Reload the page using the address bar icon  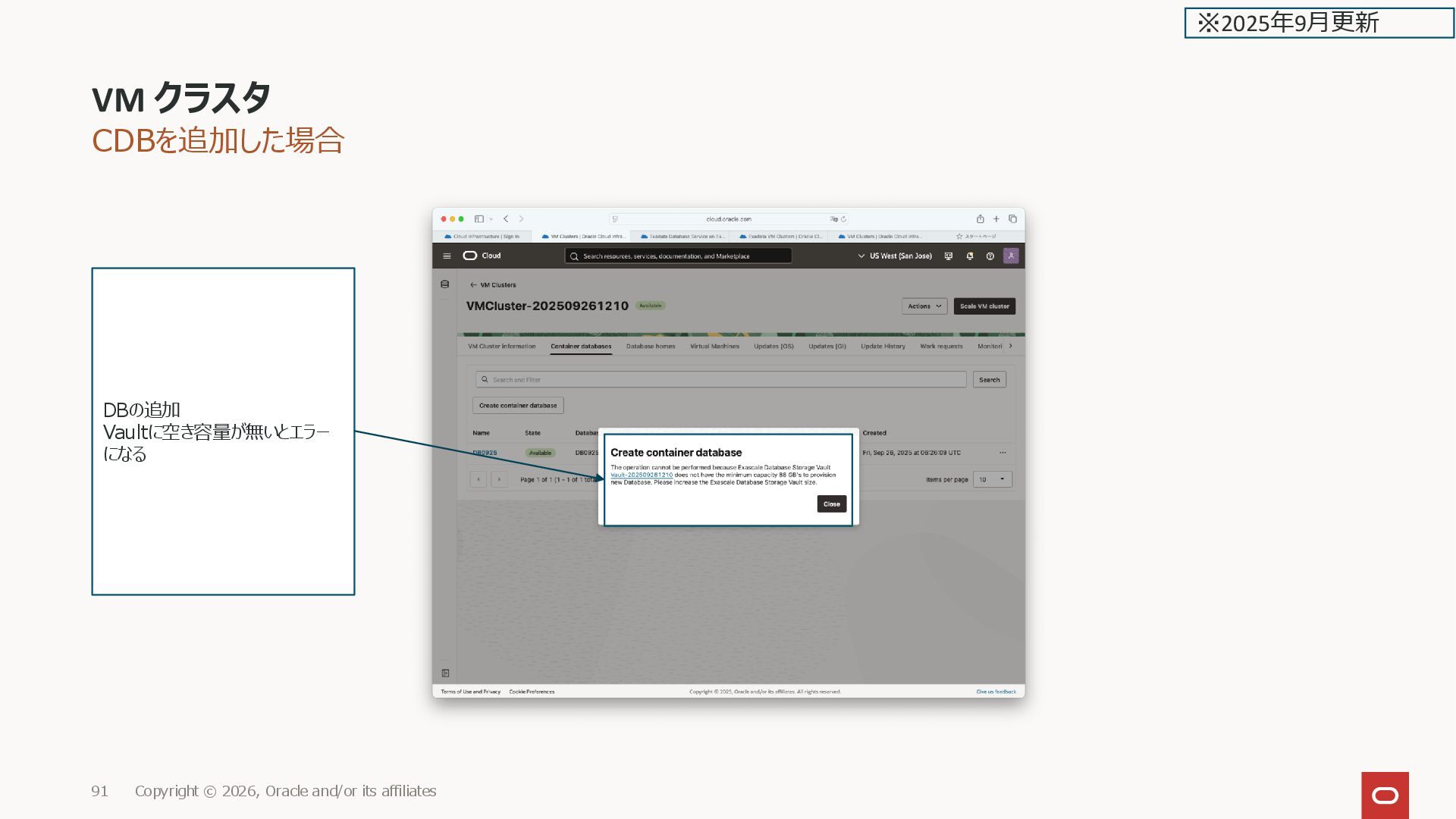[844, 219]
